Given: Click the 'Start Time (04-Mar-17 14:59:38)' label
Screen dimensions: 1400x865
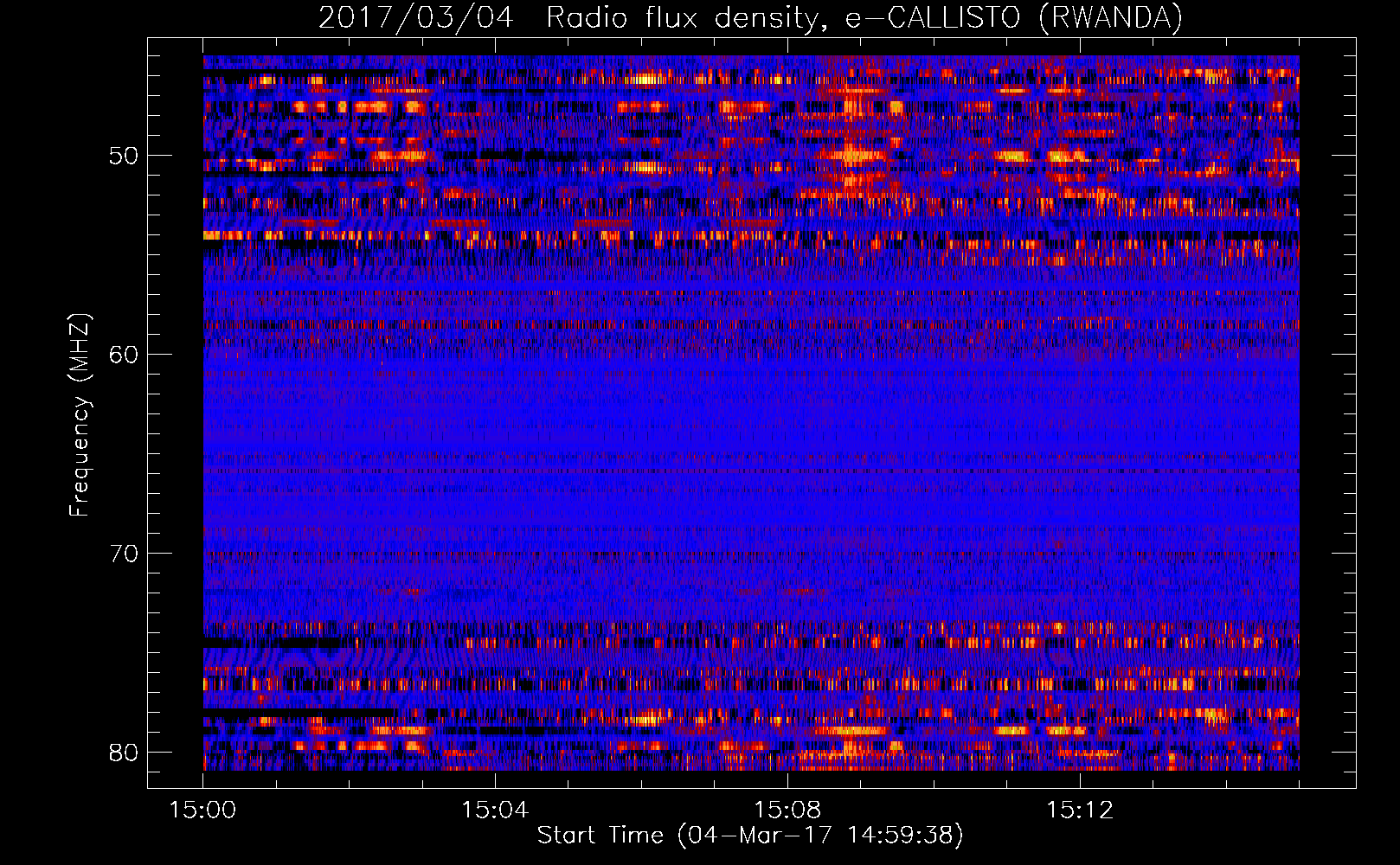Looking at the screenshot, I should [x=750, y=836].
